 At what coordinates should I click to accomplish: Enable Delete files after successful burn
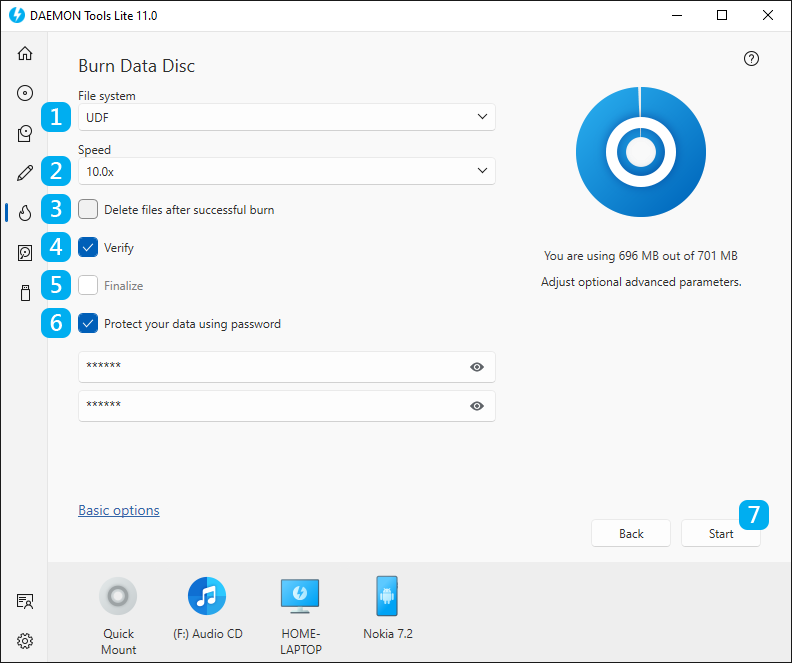pos(88,210)
